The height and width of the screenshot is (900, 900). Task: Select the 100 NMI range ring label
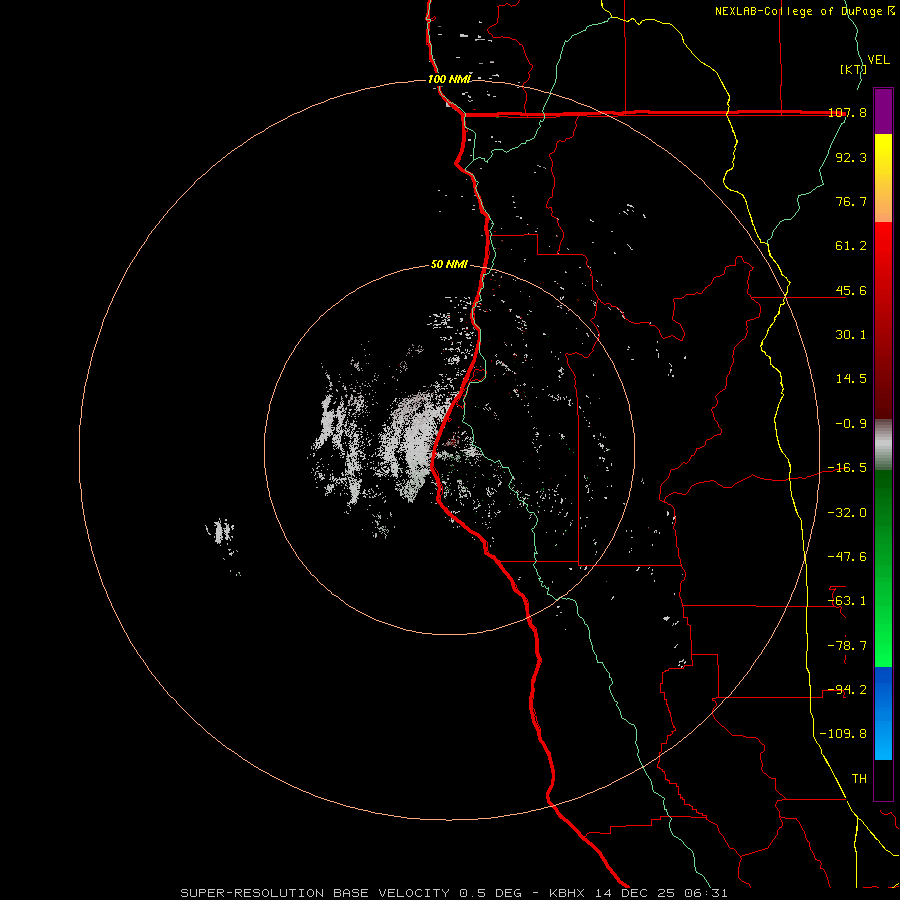(449, 79)
